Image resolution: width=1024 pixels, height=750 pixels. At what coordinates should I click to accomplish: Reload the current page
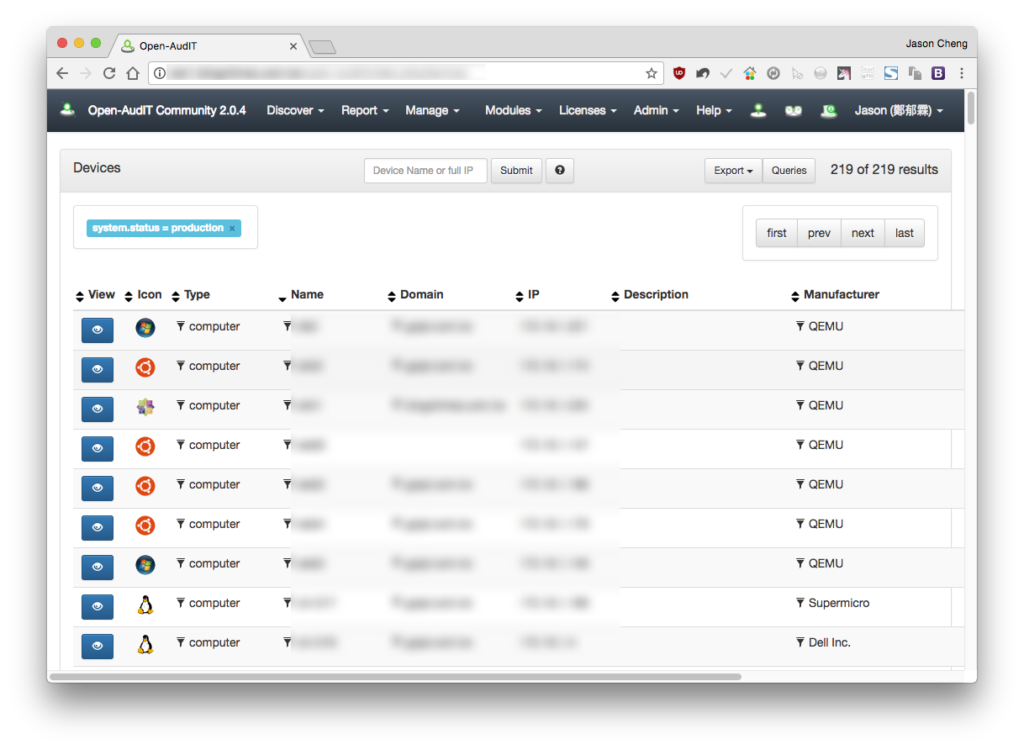(109, 73)
